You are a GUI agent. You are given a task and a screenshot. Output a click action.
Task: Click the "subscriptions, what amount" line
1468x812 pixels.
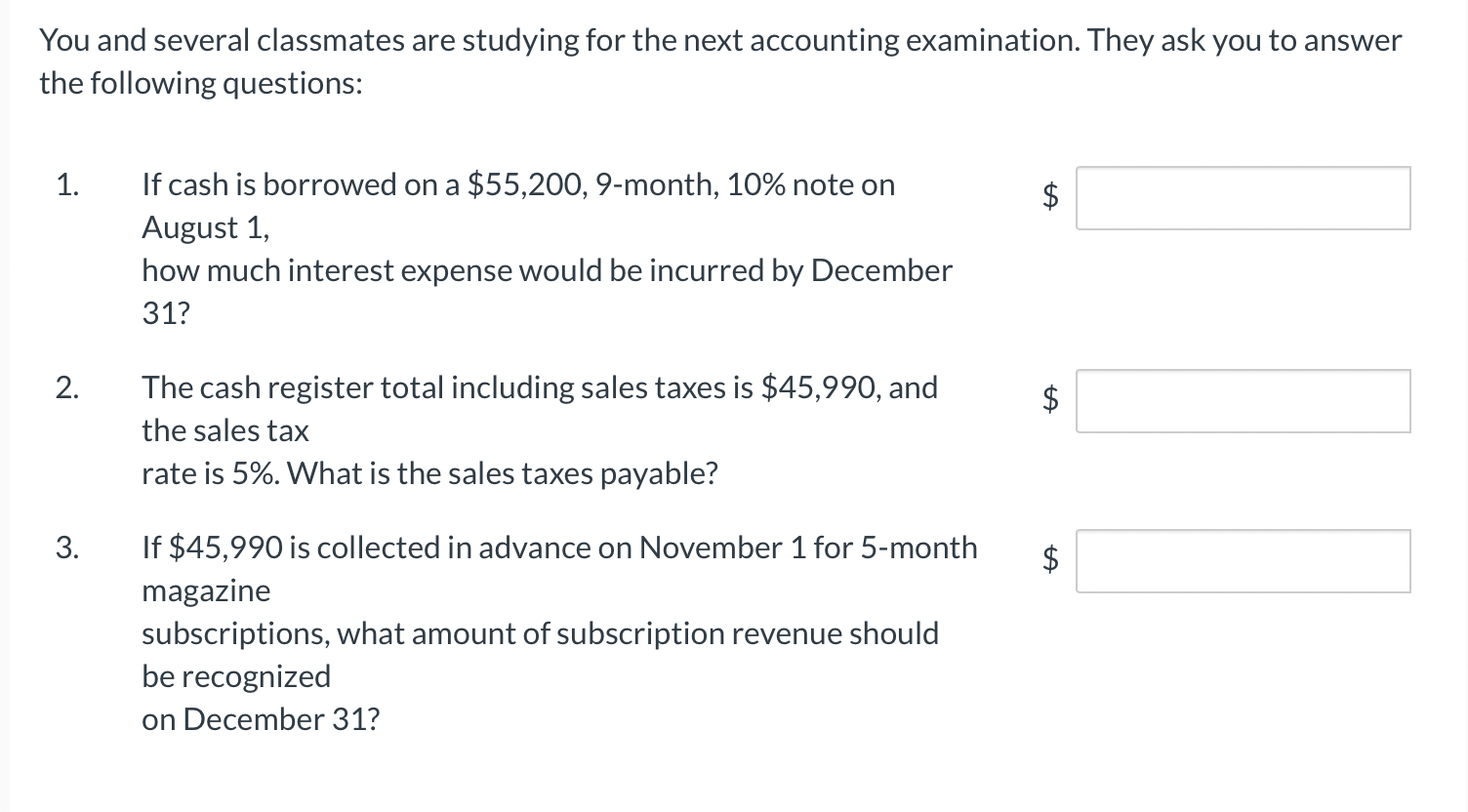coord(540,633)
